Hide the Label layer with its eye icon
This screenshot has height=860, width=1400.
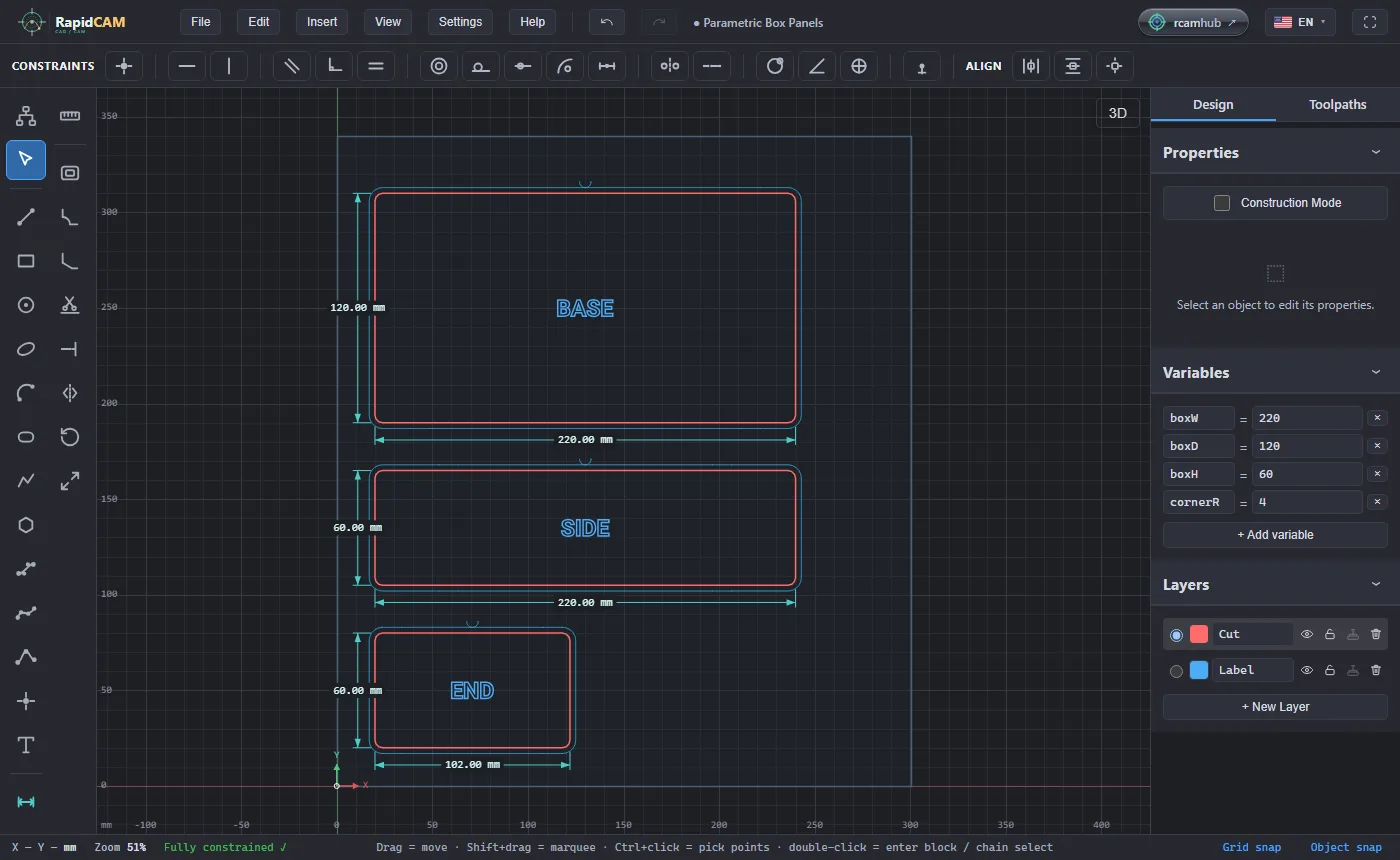(x=1306, y=670)
